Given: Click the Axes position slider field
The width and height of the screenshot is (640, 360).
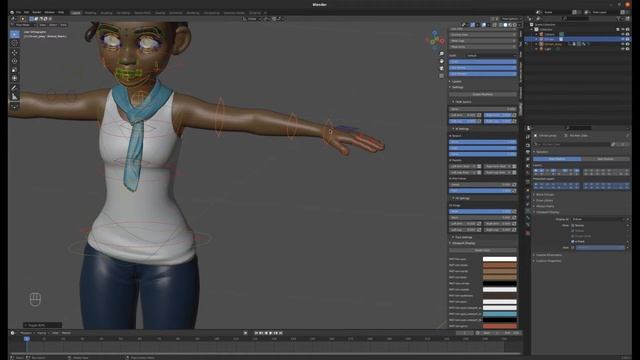Looking at the screenshot, I should coord(600,248).
